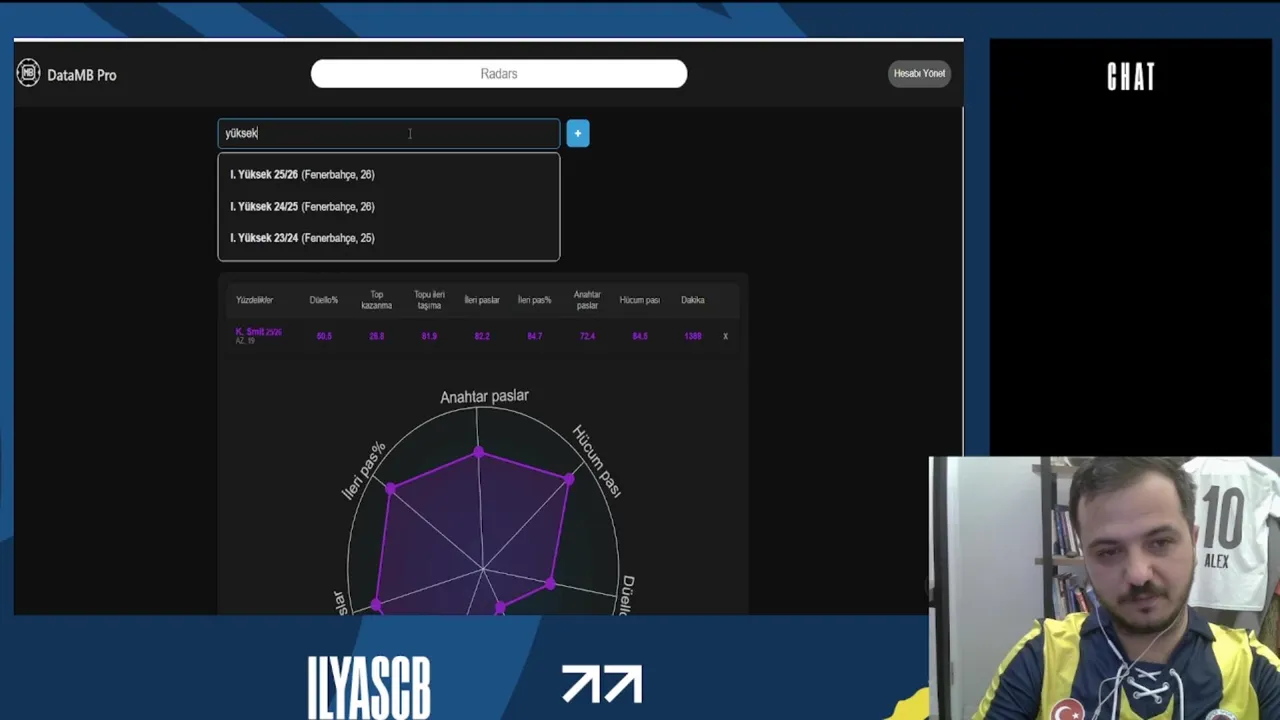Click the Dakika value 1388
Viewport: 1280px width, 720px height.
693,336
